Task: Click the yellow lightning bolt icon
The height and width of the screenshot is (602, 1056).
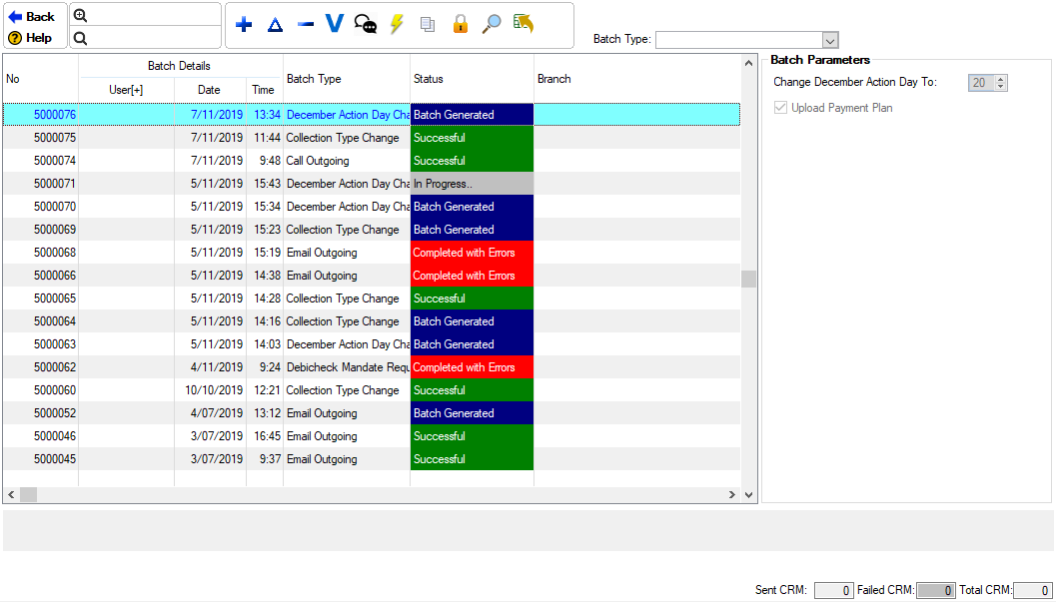Action: pos(397,25)
